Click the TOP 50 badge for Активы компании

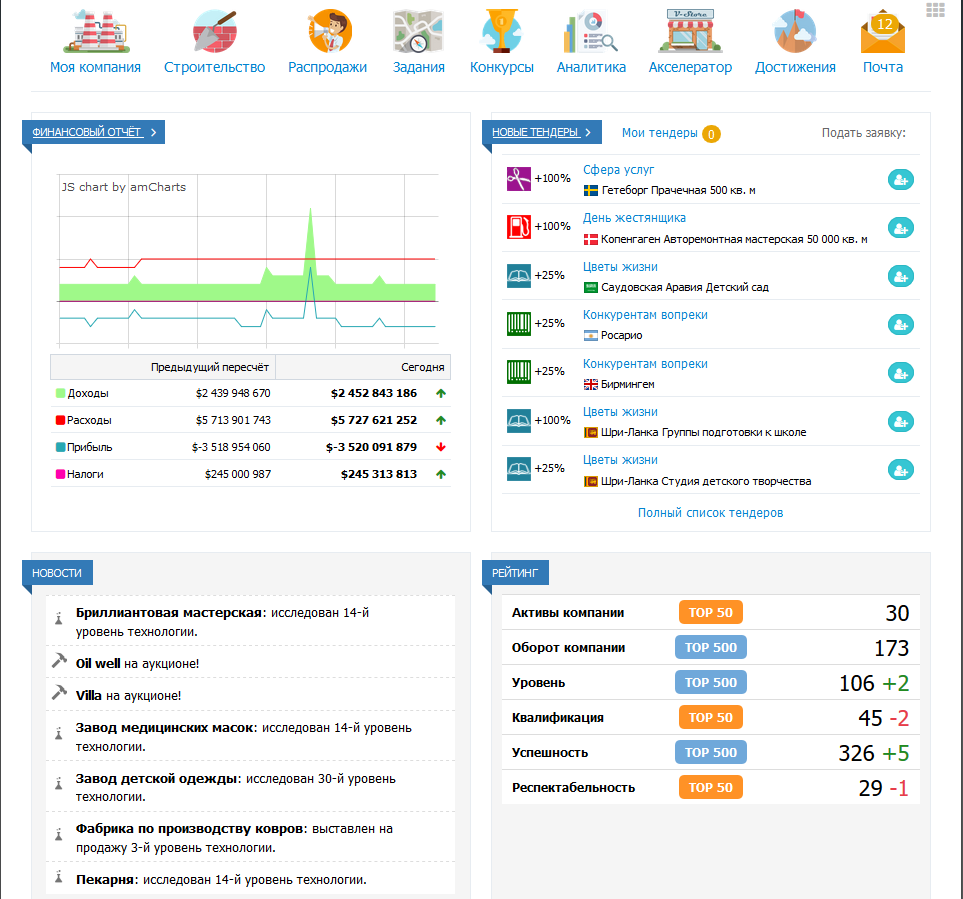pyautogui.click(x=710, y=613)
